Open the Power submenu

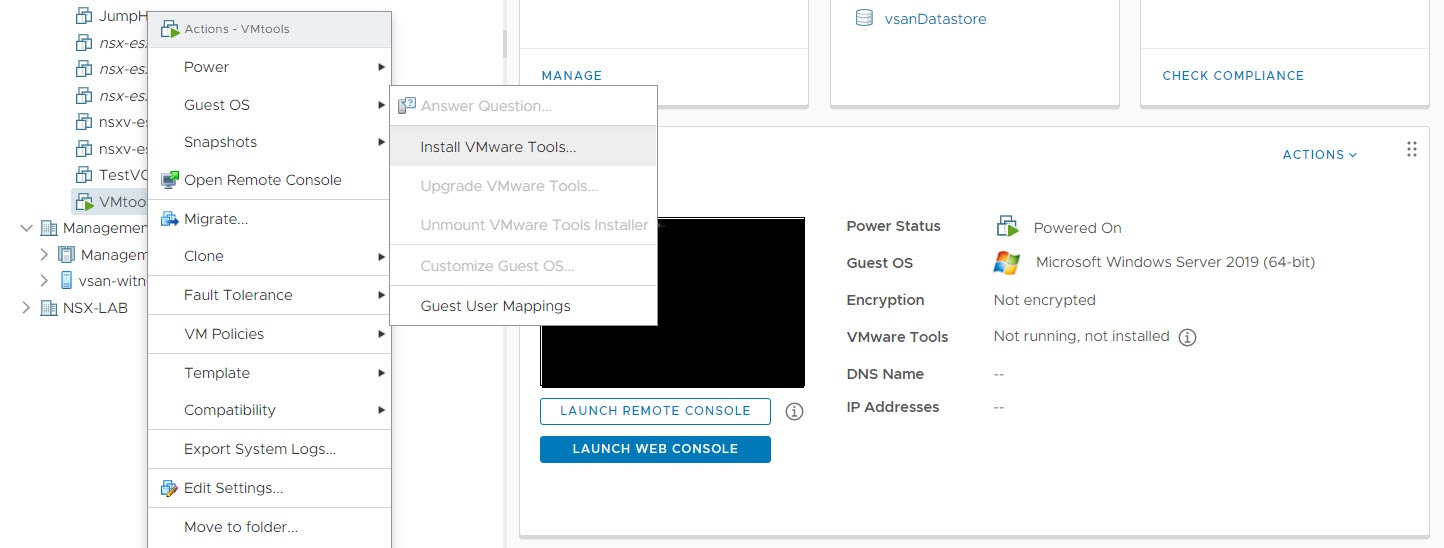(x=269, y=67)
